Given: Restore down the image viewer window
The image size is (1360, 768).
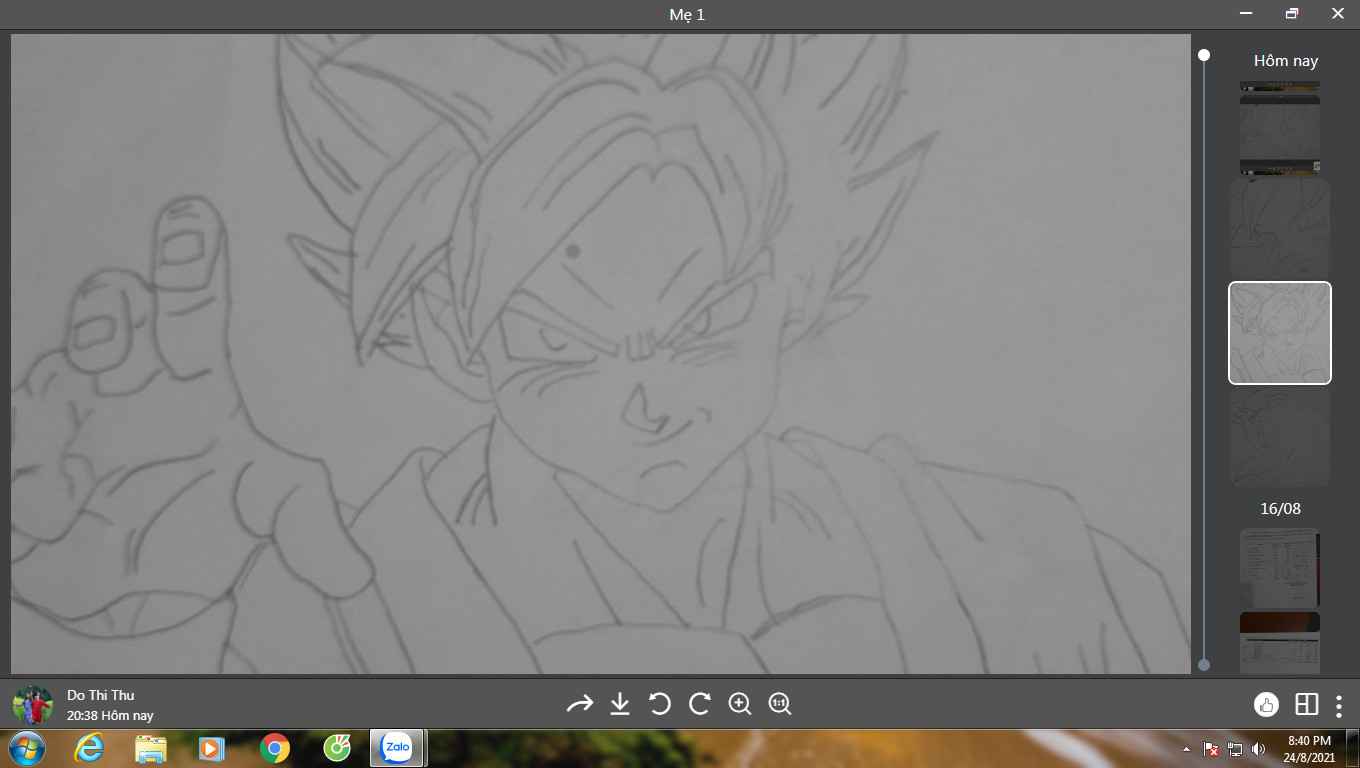Looking at the screenshot, I should [x=1292, y=14].
